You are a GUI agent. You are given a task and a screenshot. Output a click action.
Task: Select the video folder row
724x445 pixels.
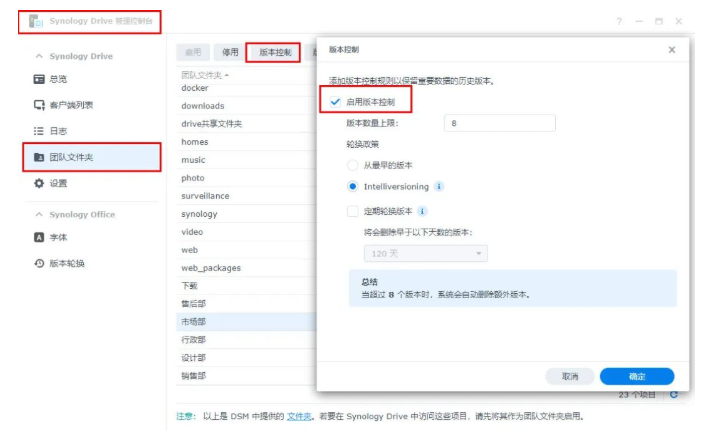coord(246,232)
